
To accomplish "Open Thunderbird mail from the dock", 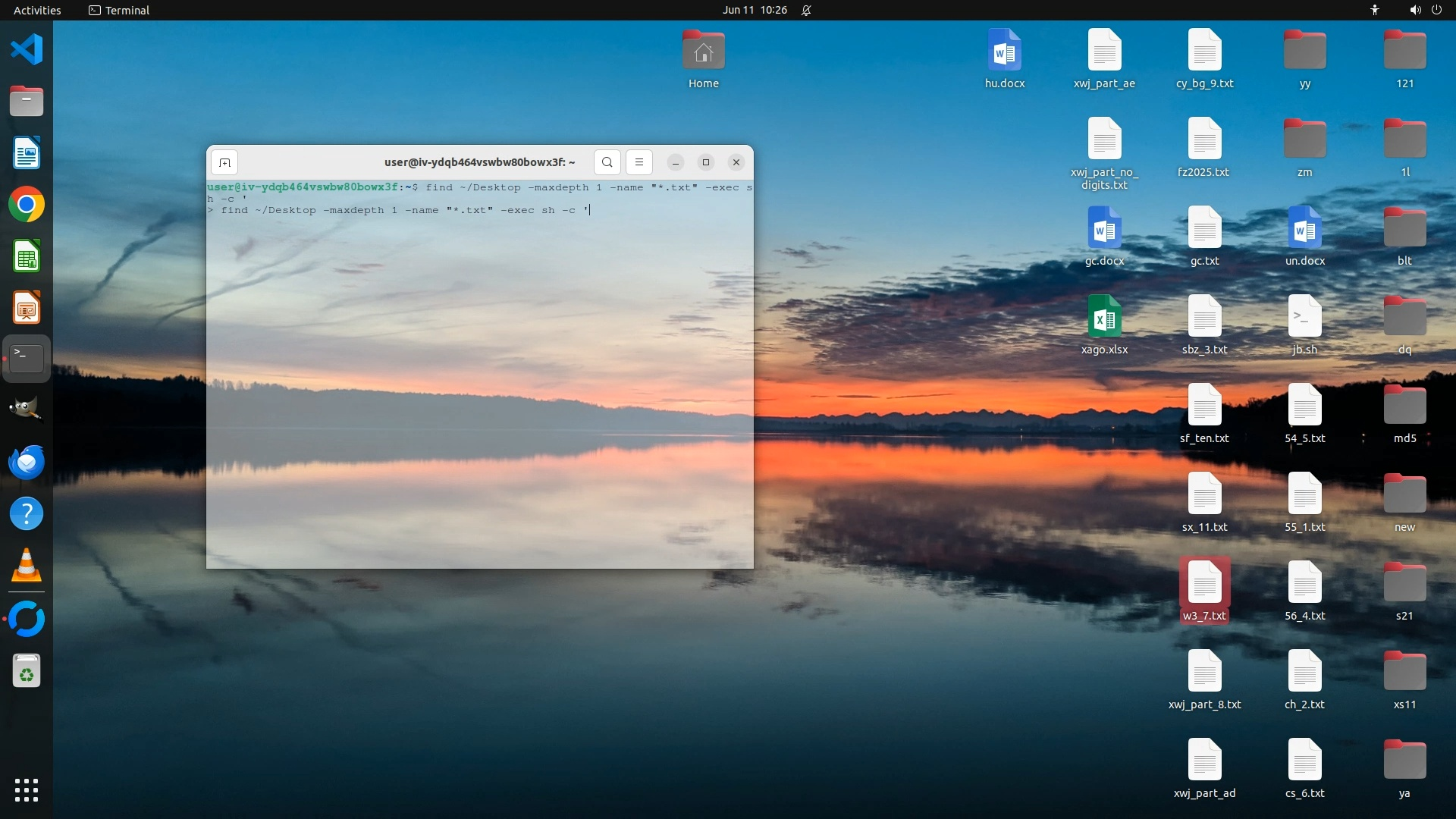I will click(x=27, y=462).
